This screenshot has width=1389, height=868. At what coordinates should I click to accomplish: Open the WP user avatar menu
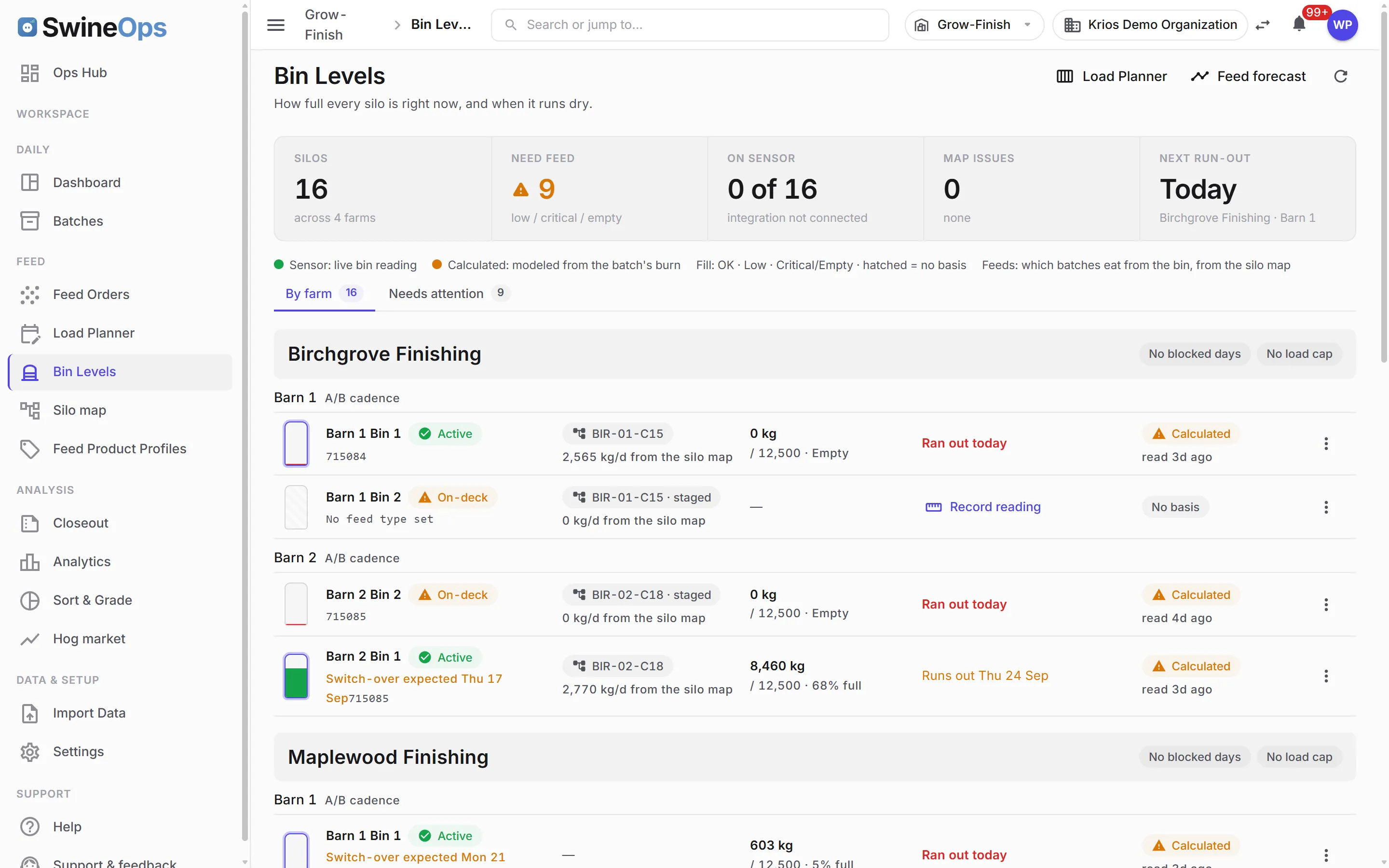[x=1342, y=25]
